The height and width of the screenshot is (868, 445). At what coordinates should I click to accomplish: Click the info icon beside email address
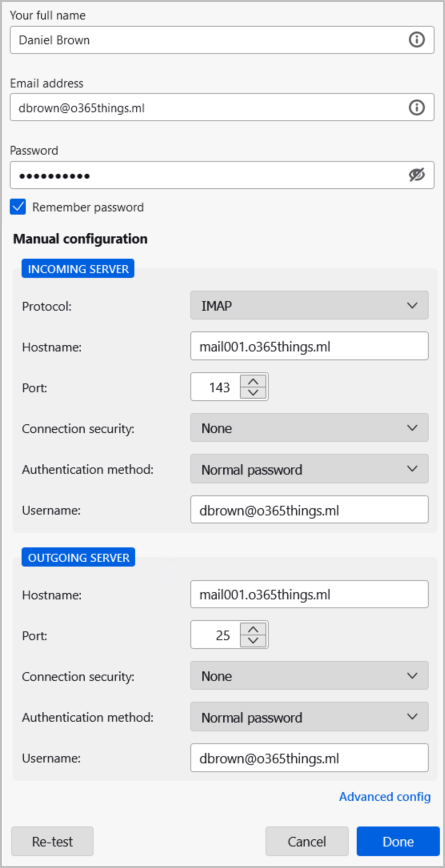pyautogui.click(x=416, y=107)
